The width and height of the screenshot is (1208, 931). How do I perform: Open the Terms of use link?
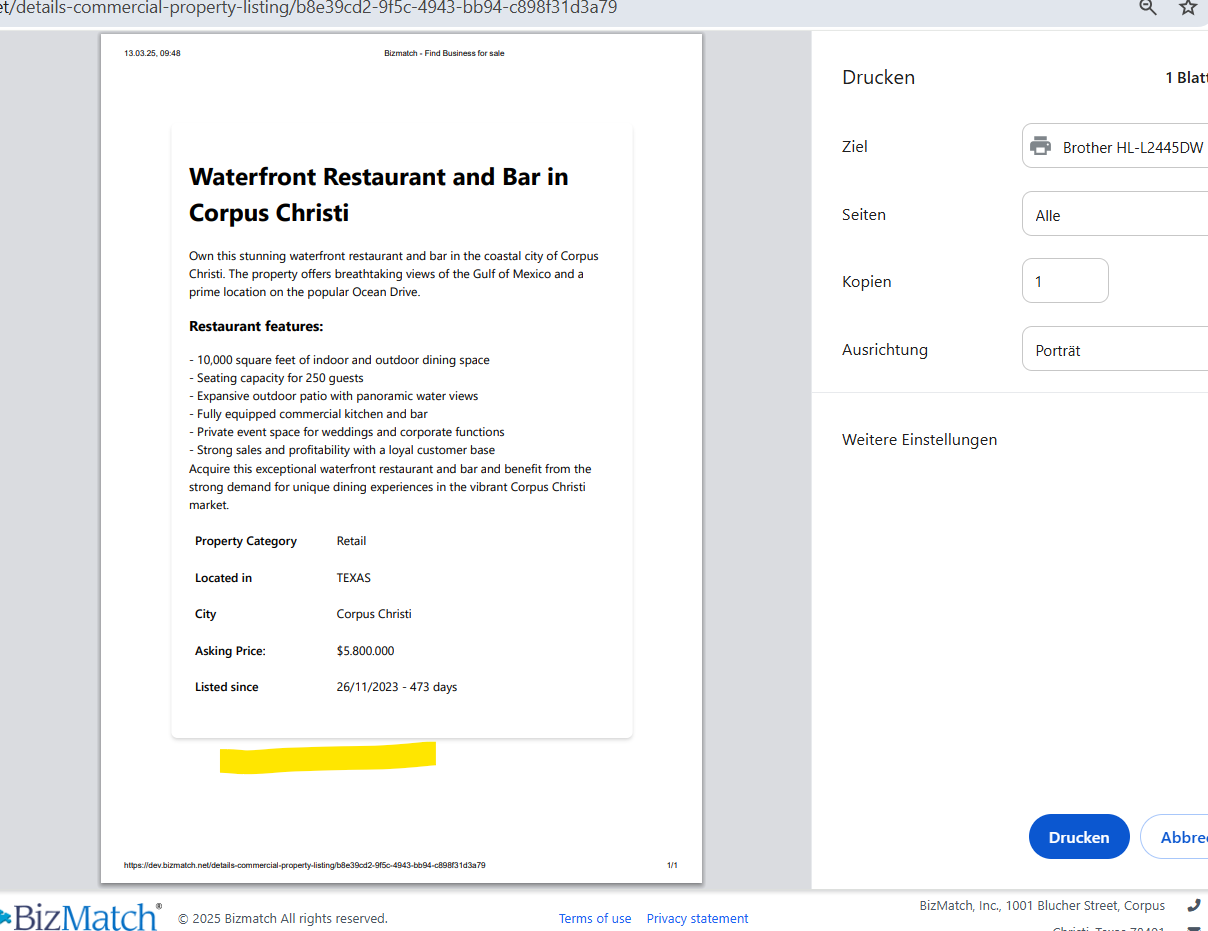click(594, 918)
